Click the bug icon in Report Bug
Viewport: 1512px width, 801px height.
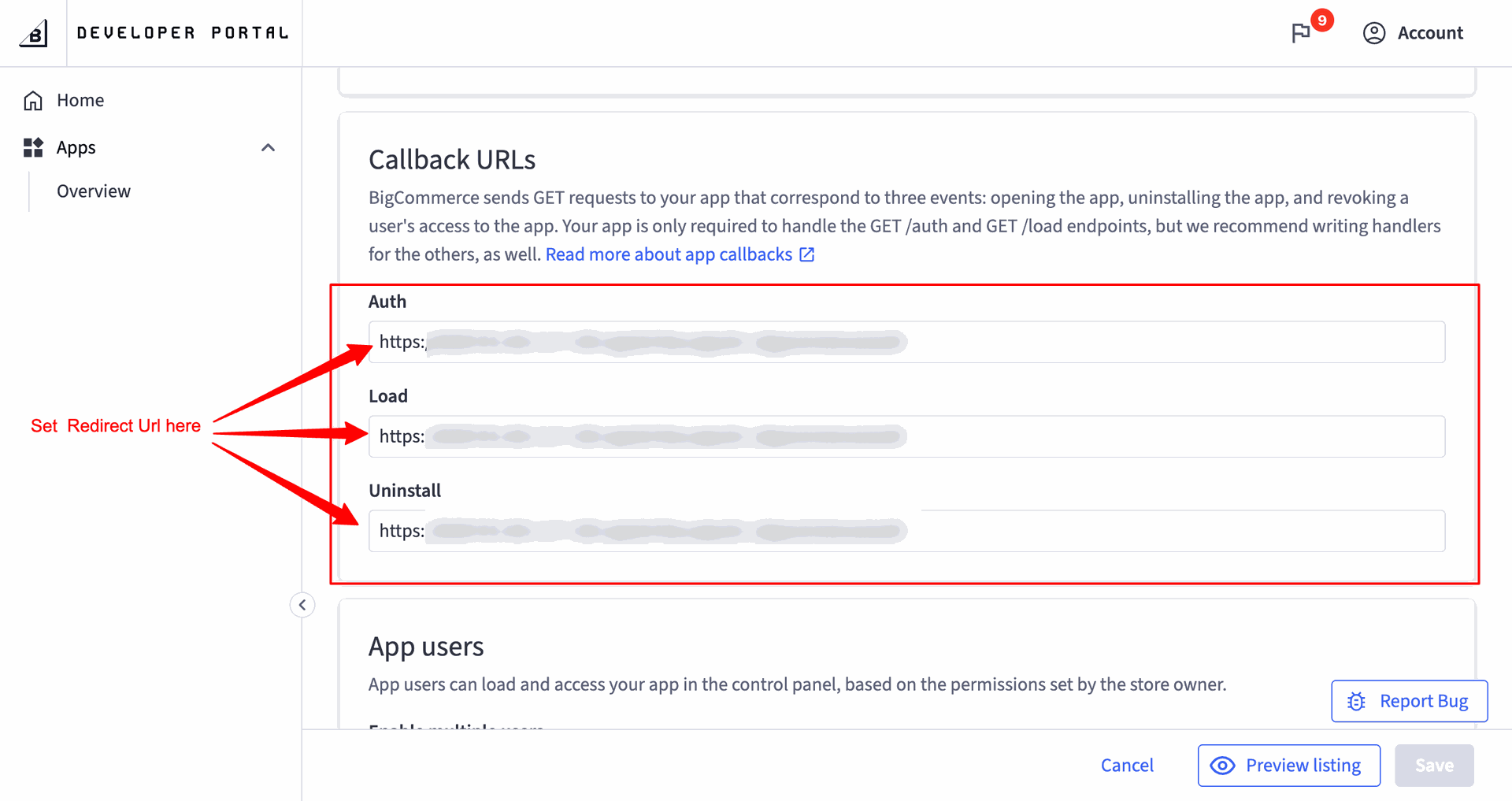1356,701
